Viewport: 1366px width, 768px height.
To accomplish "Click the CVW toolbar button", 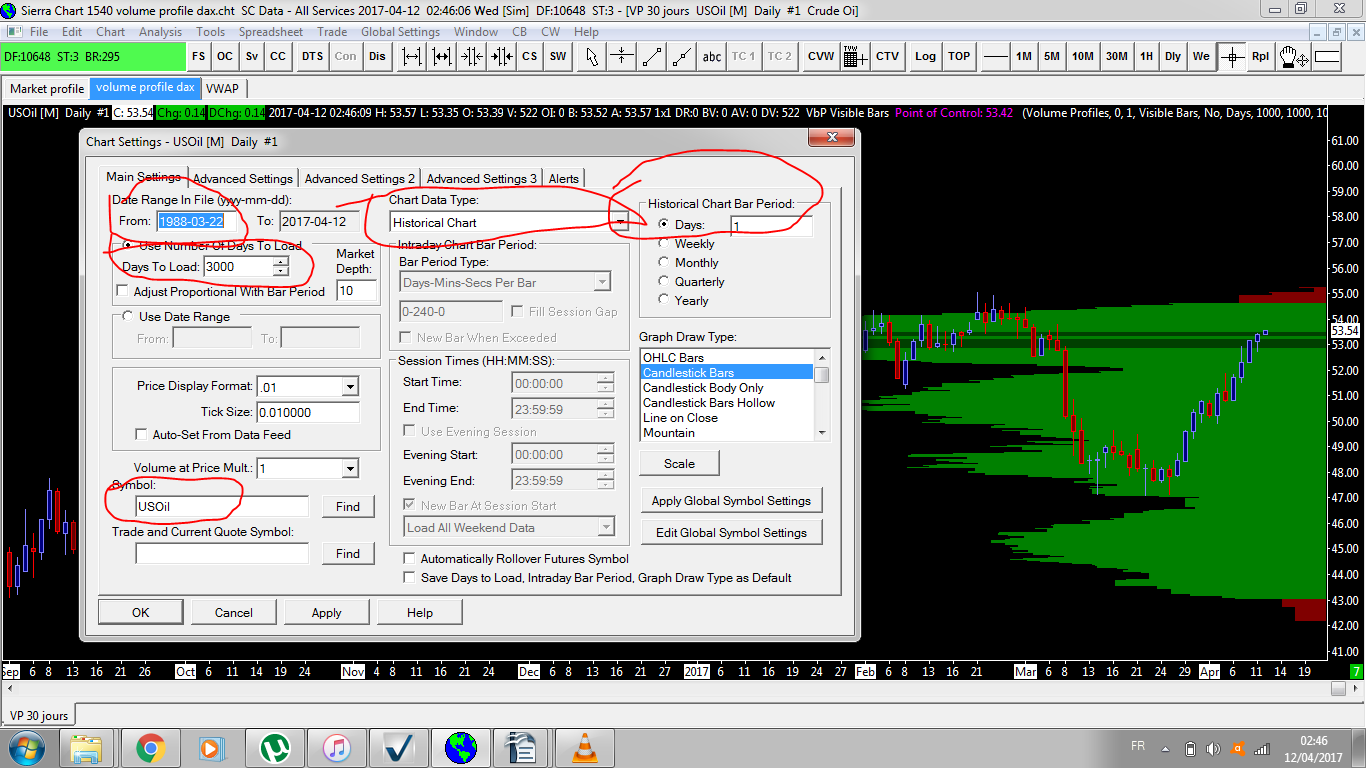I will pyautogui.click(x=821, y=56).
